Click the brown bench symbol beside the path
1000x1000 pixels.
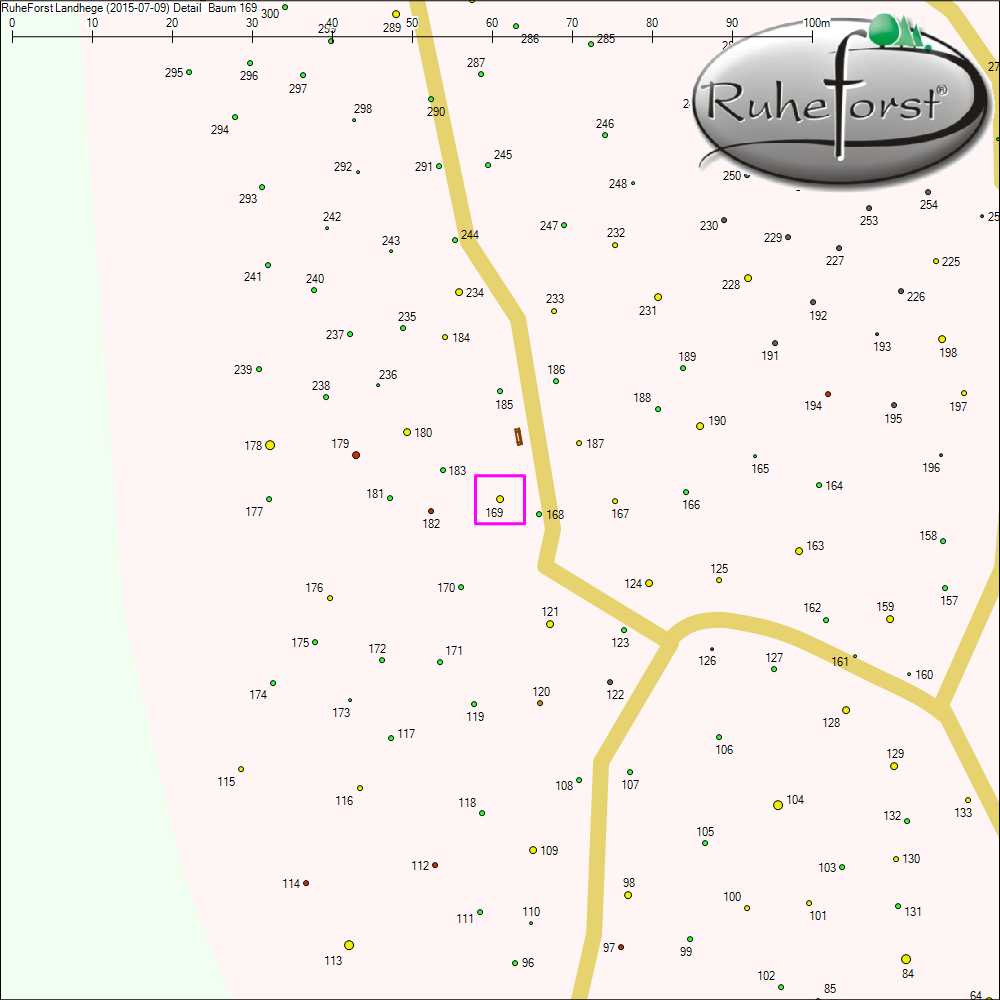pos(518,437)
